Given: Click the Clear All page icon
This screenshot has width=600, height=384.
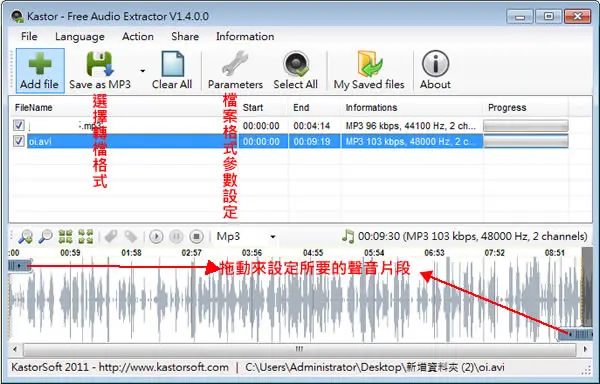Looking at the screenshot, I should pos(172,63).
